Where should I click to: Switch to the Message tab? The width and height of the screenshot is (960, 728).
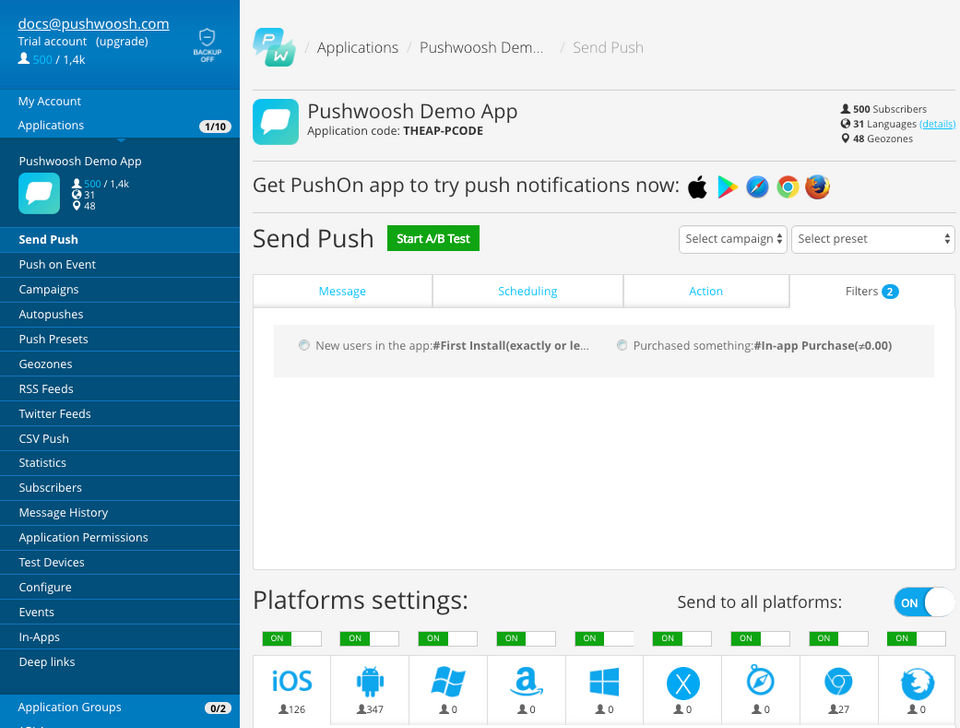[342, 291]
